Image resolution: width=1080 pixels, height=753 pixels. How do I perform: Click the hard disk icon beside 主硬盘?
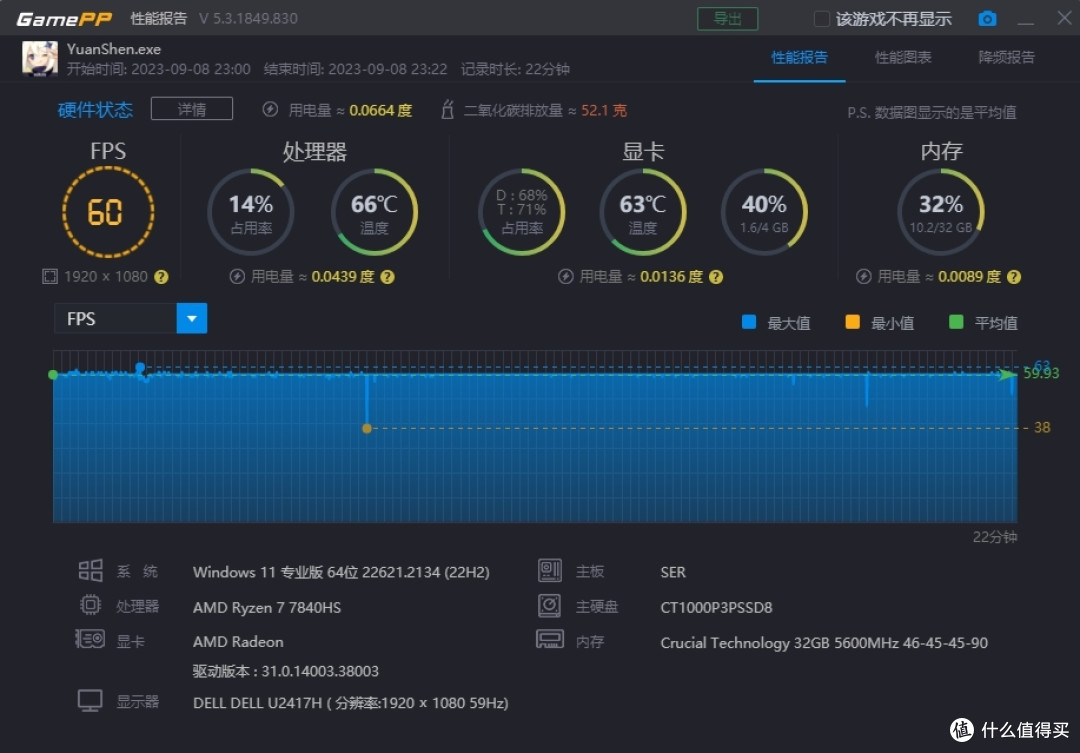pos(550,606)
